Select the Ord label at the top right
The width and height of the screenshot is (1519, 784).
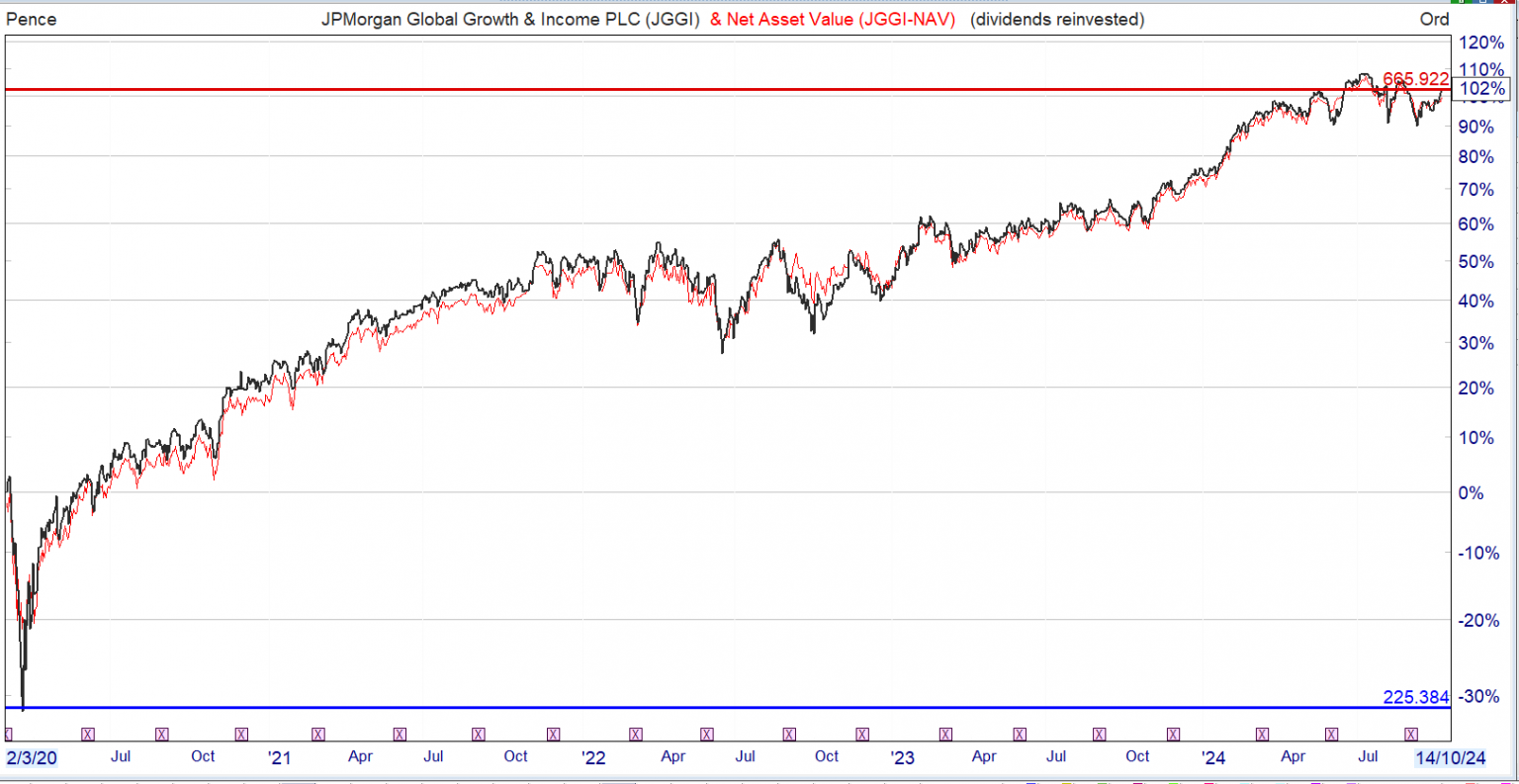[1435, 19]
